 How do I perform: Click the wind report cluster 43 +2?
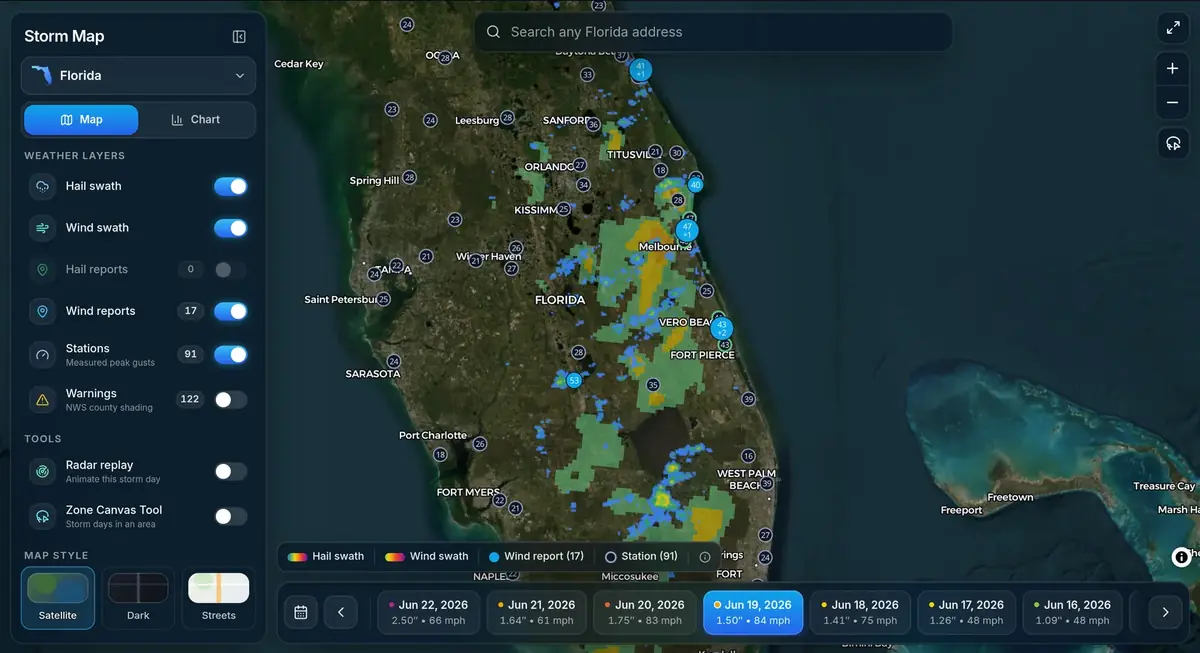coord(722,328)
